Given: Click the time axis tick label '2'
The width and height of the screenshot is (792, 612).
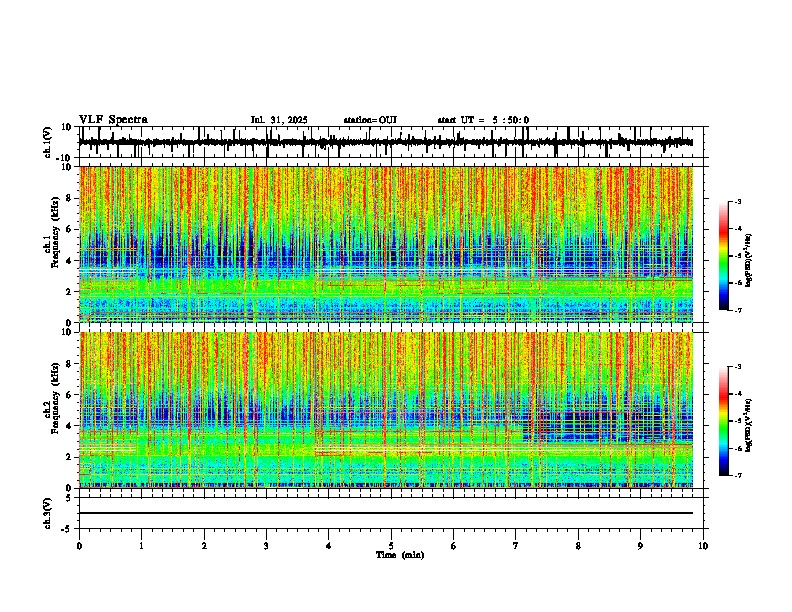Looking at the screenshot, I should coord(204,546).
